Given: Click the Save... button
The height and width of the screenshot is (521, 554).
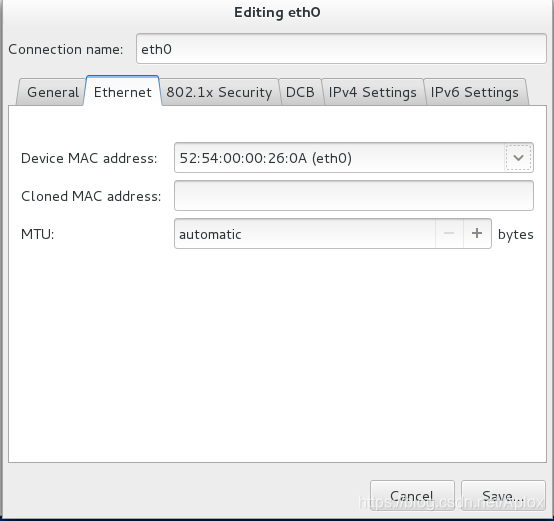Looking at the screenshot, I should click(503, 496).
